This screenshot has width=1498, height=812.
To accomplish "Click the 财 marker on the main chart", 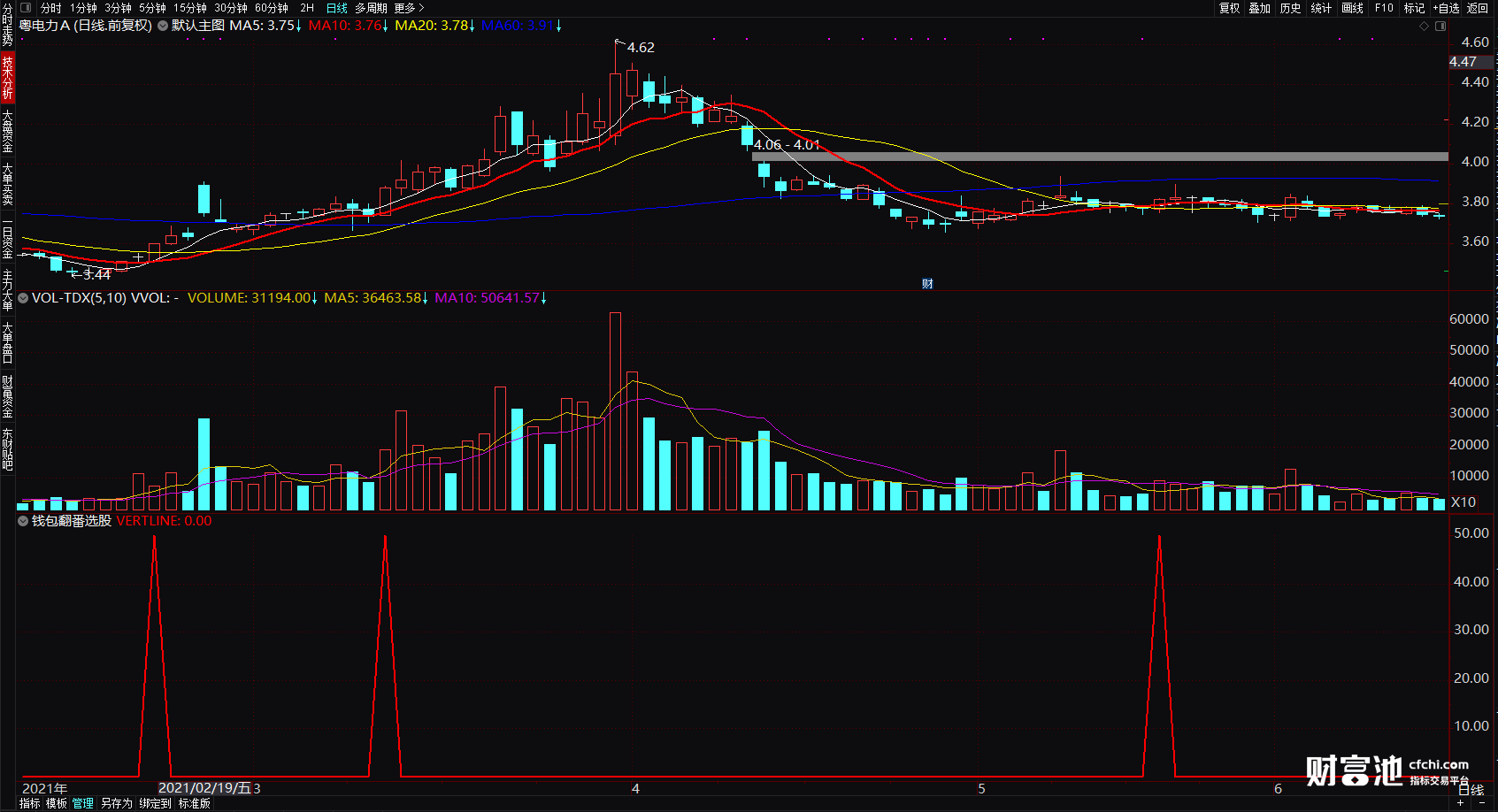I will [x=927, y=284].
